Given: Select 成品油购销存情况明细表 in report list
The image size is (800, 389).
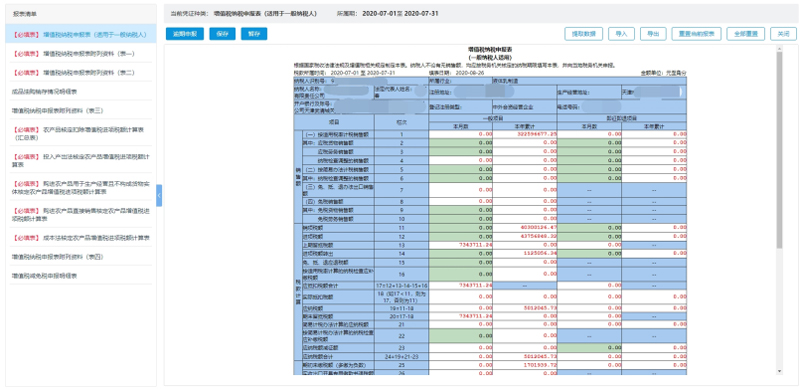Looking at the screenshot, I should (x=44, y=91).
